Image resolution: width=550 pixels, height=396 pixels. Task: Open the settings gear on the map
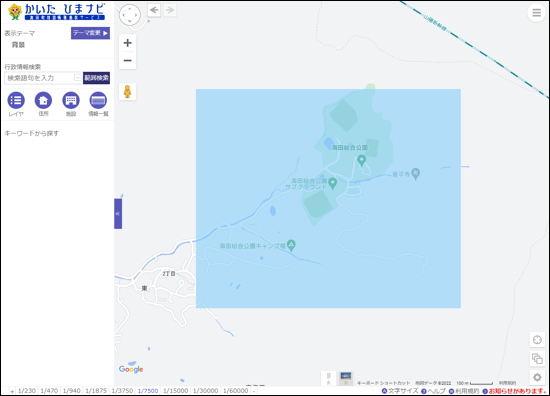tap(537, 377)
